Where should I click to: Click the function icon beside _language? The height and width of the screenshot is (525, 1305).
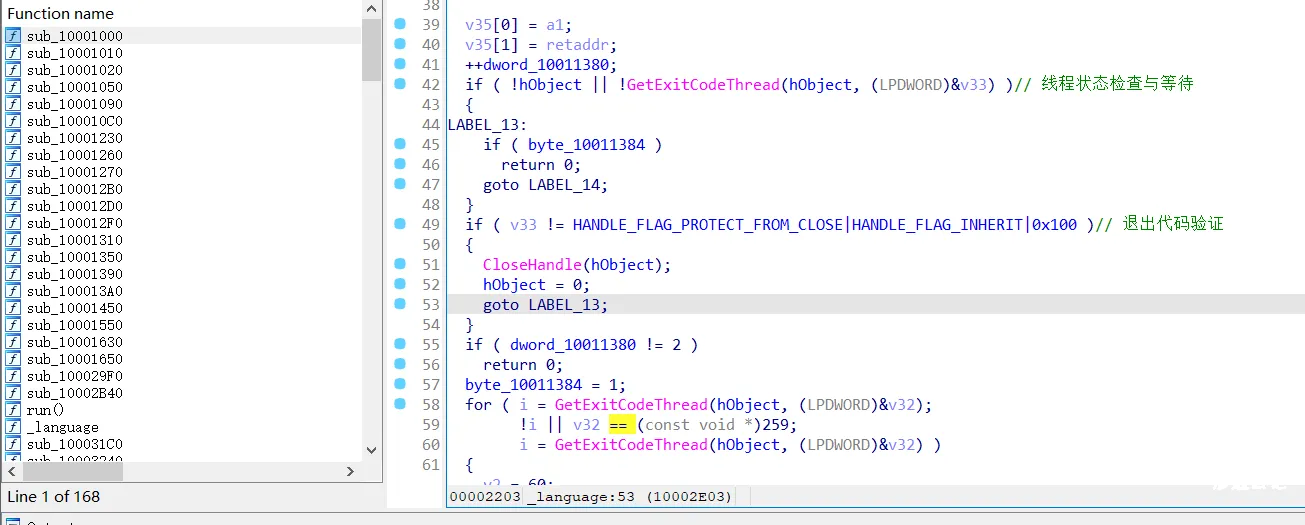coord(13,427)
